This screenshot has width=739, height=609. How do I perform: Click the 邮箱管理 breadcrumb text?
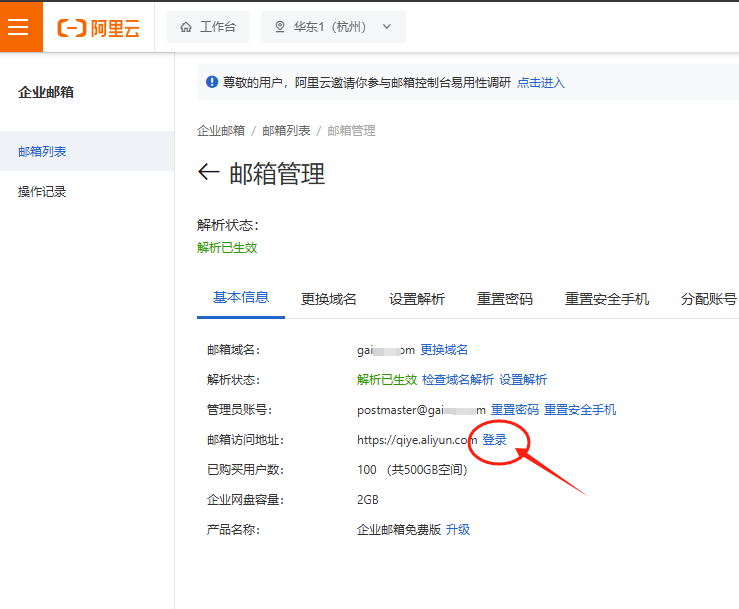[x=352, y=131]
